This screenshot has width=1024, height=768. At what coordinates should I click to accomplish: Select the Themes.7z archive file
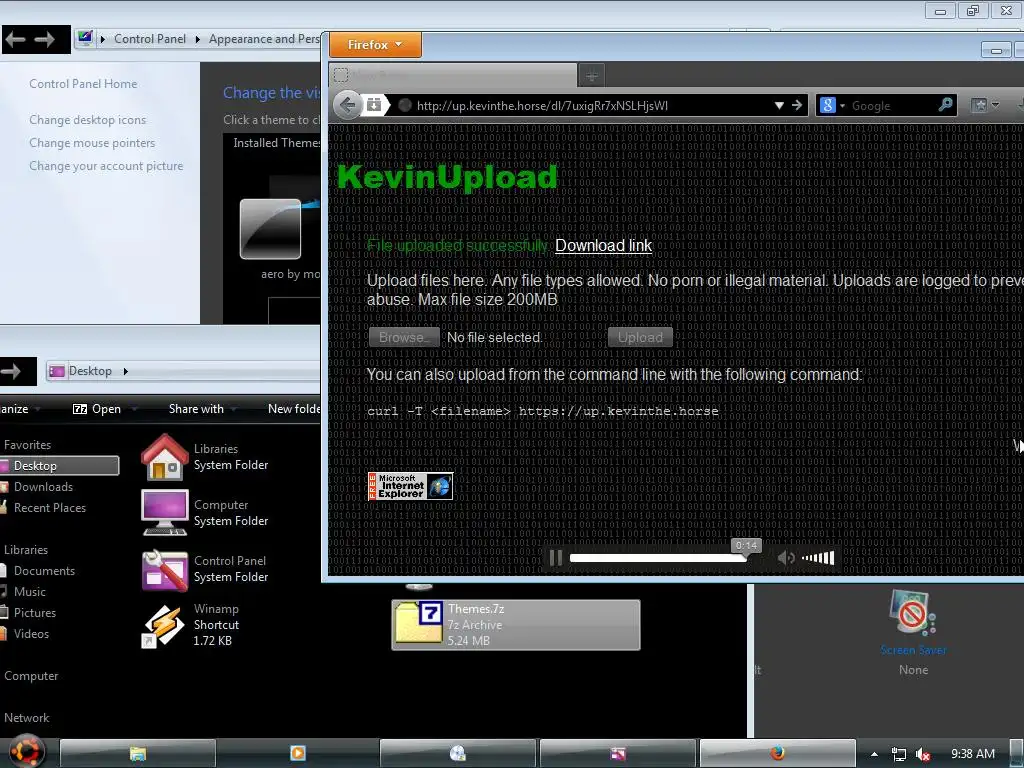515,624
